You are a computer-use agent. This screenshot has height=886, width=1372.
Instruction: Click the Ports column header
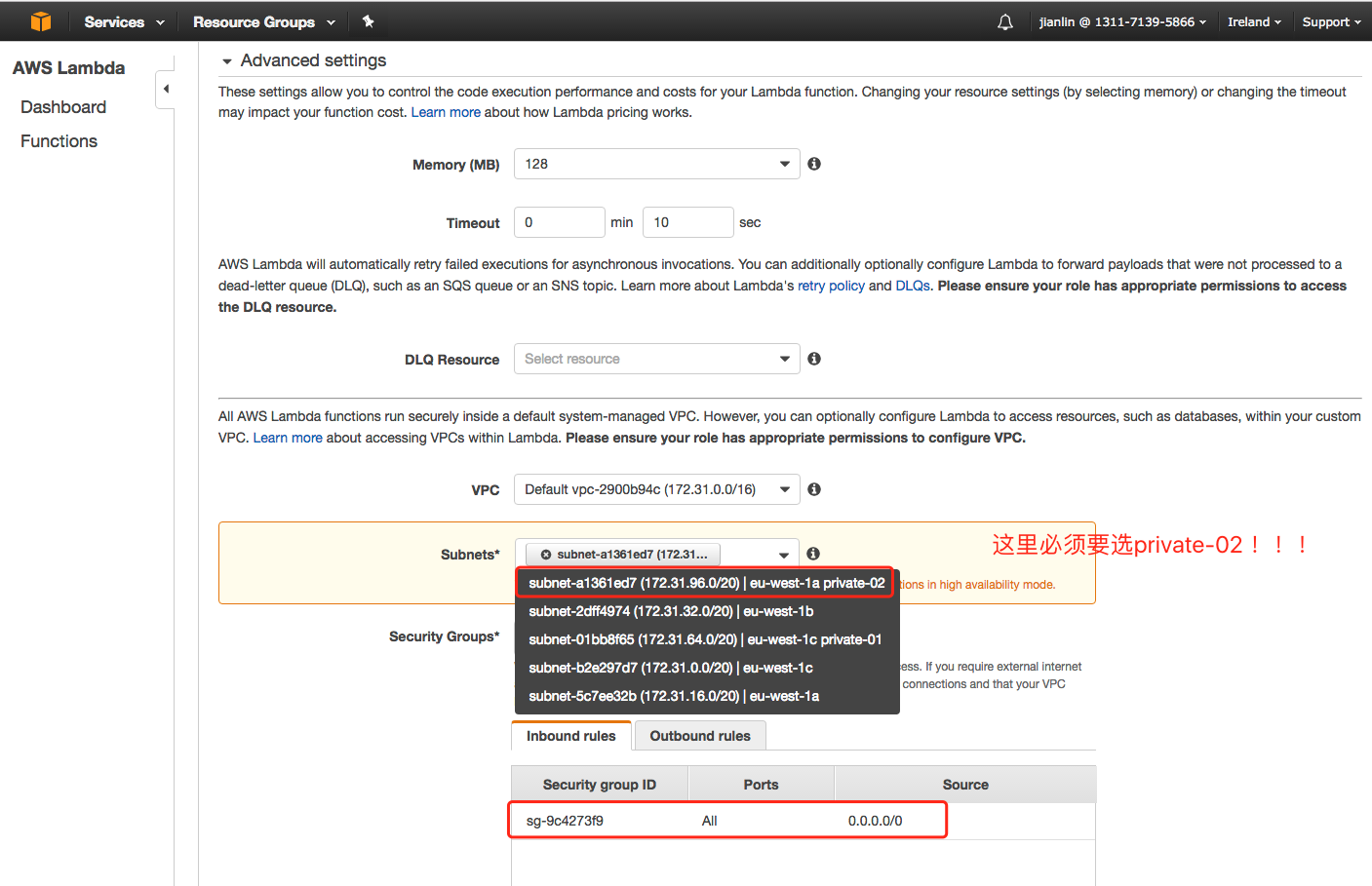coord(762,785)
